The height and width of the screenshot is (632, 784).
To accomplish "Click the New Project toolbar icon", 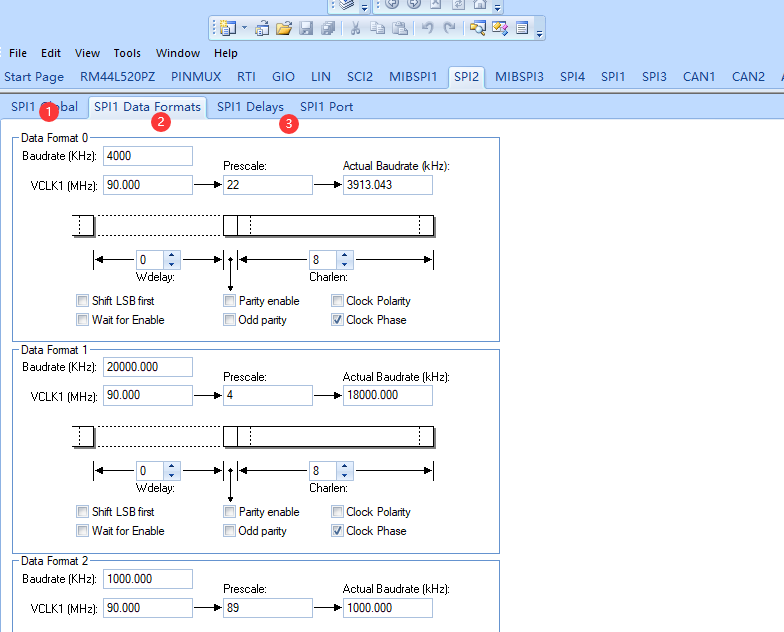I will pos(226,28).
